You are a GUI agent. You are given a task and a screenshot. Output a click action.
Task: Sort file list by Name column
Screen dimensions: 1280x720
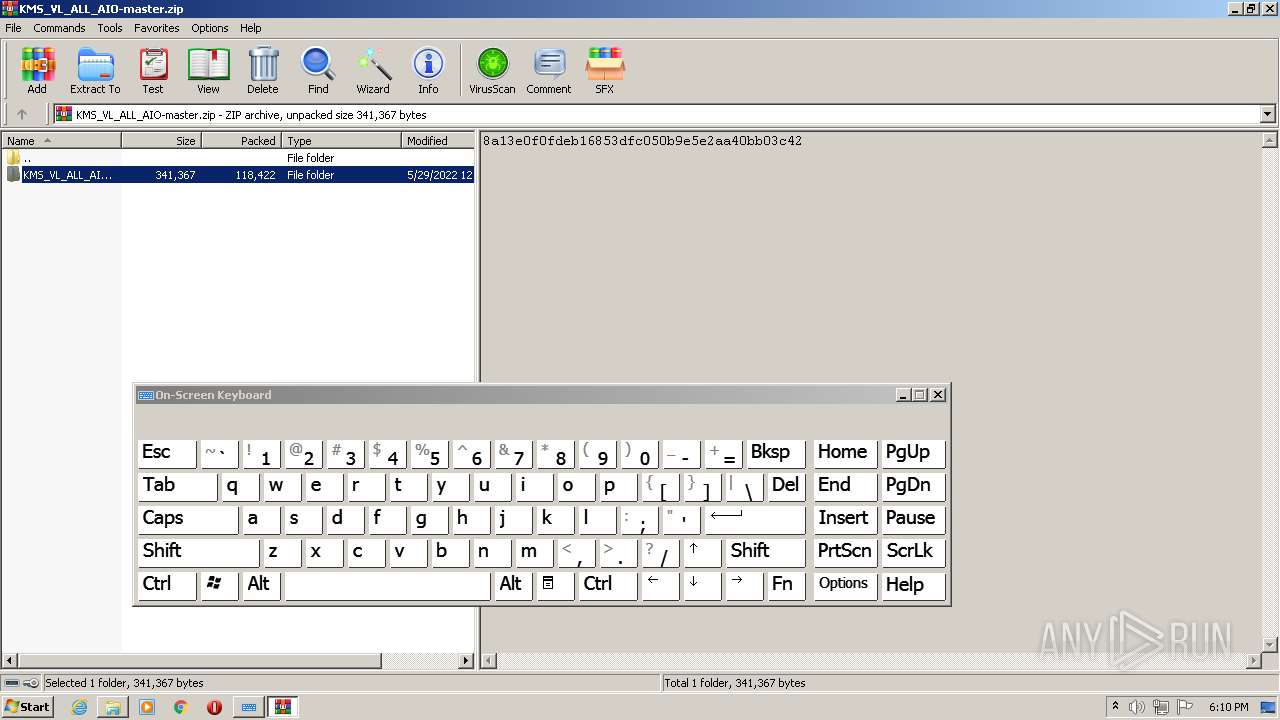pos(61,141)
